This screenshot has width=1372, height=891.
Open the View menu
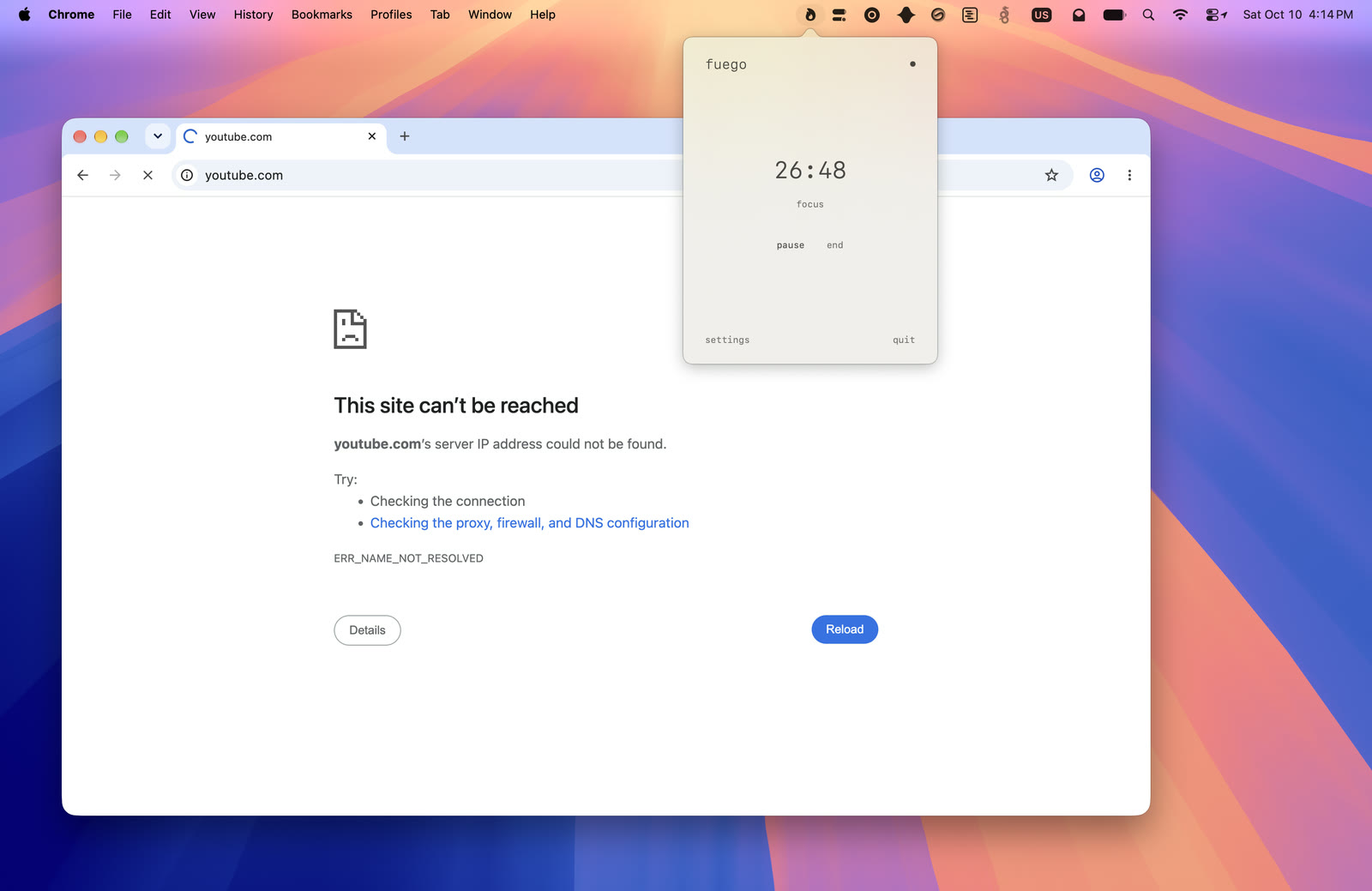pos(202,15)
